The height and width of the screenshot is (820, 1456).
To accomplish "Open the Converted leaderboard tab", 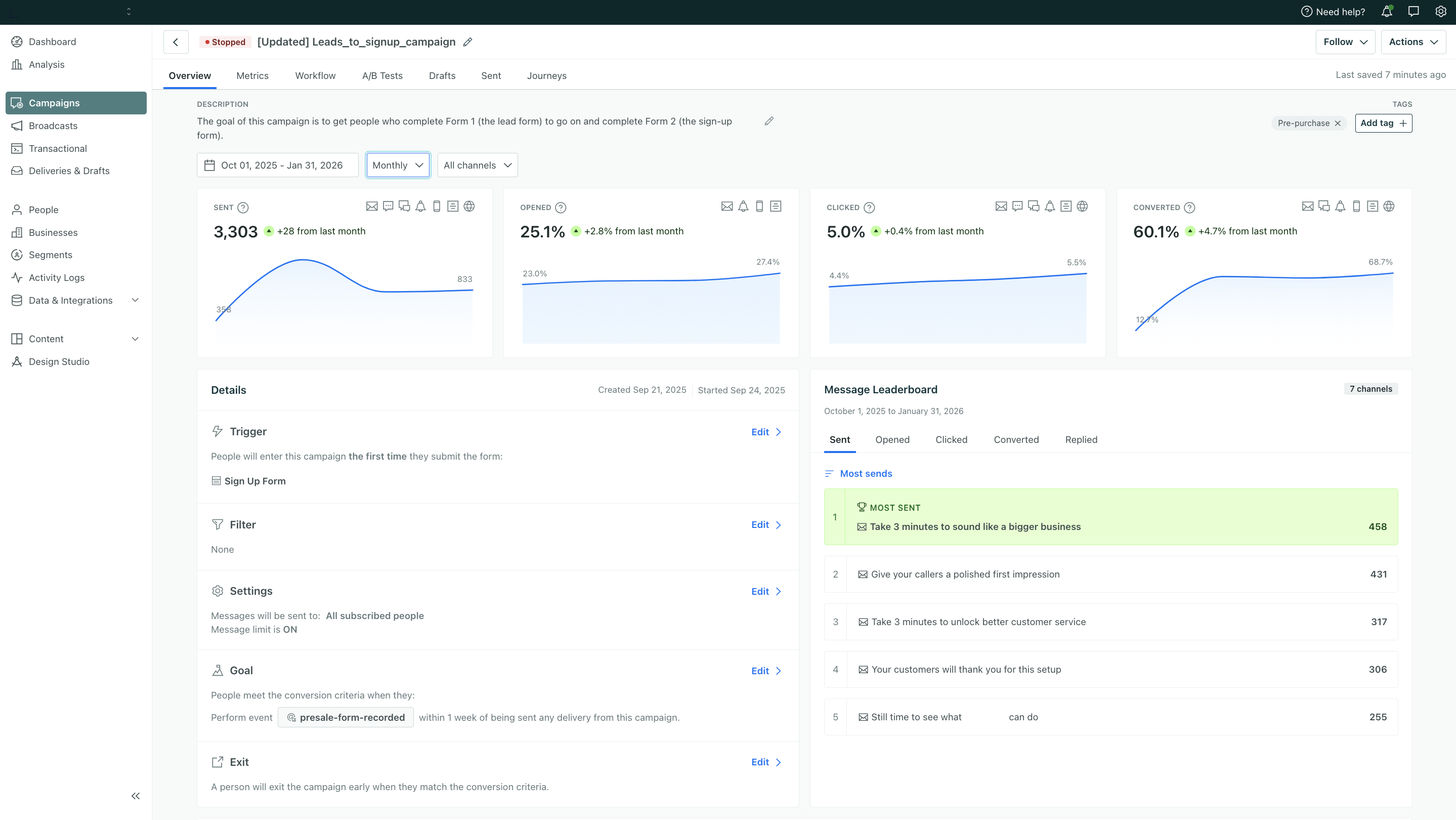I will coord(1016,439).
